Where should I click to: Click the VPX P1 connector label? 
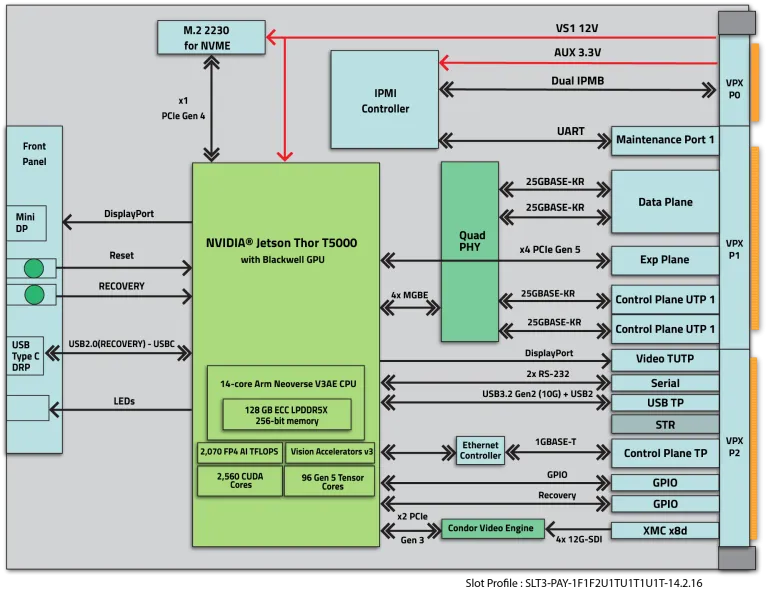pyautogui.click(x=734, y=249)
